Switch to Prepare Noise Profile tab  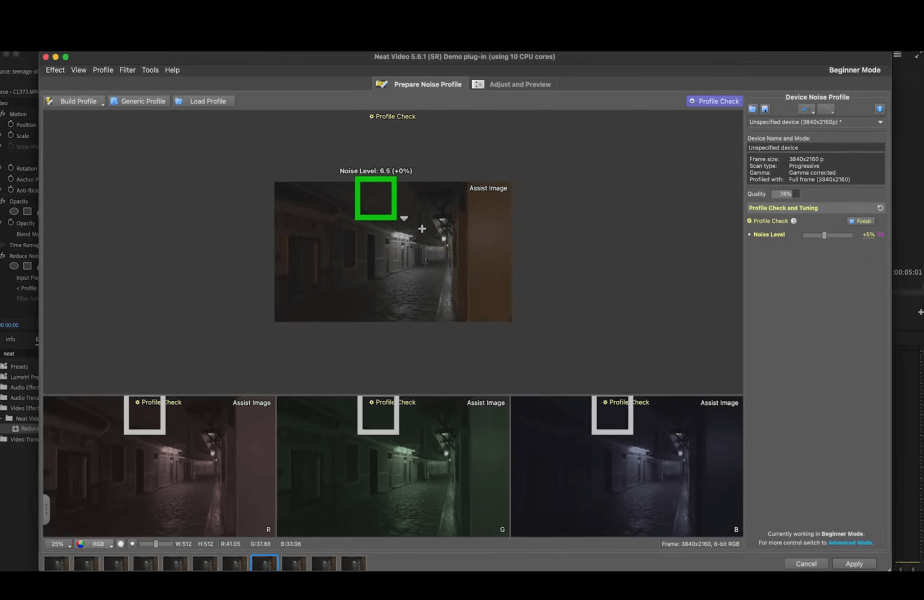(x=419, y=84)
